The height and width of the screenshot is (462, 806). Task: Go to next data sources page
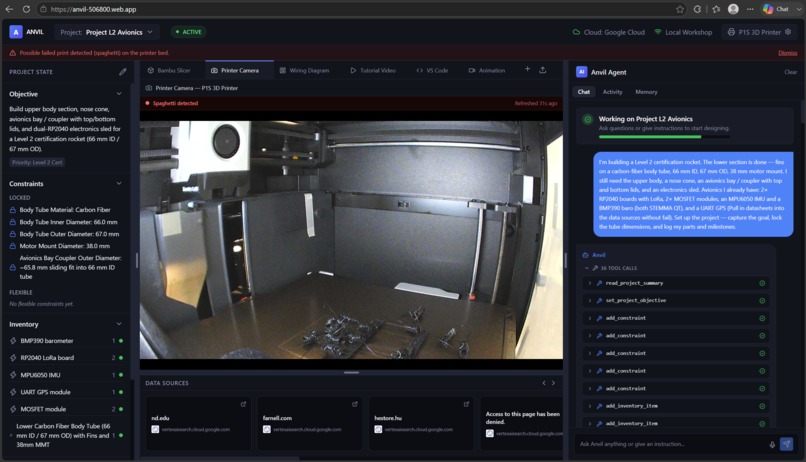coord(553,383)
